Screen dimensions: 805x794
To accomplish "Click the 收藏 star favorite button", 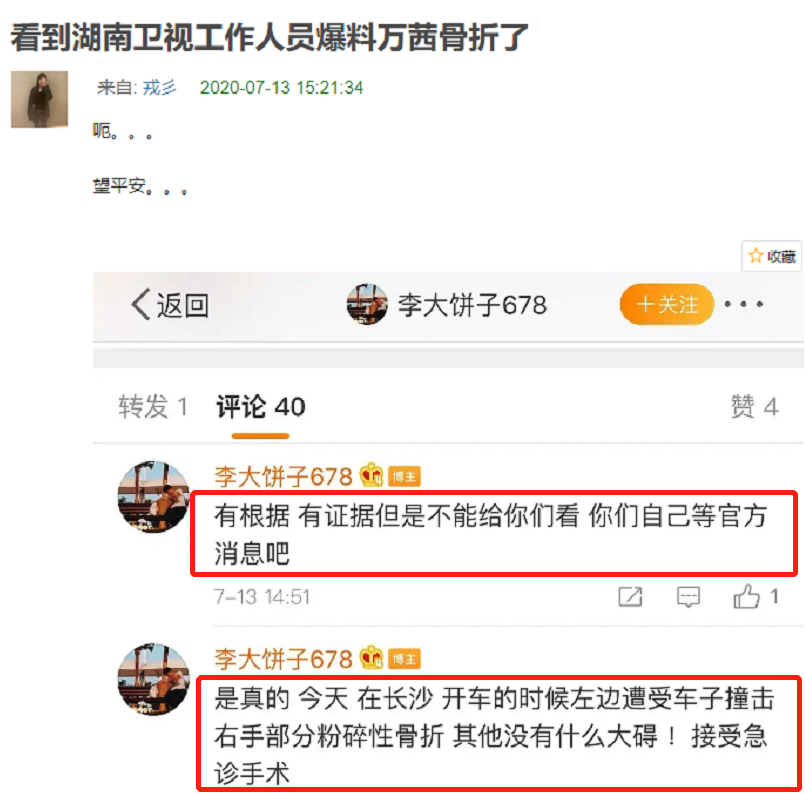I will click(772, 256).
